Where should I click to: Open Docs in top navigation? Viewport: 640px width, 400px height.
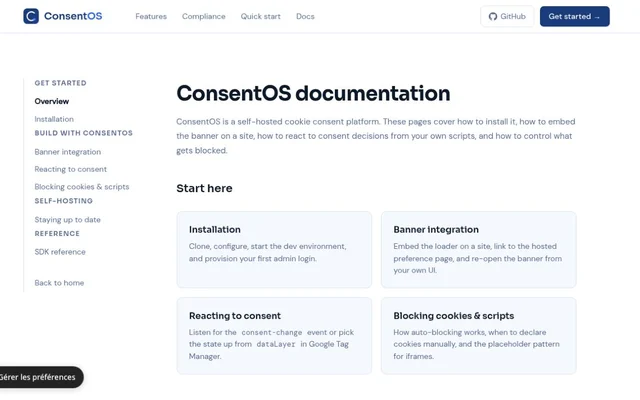click(x=305, y=16)
